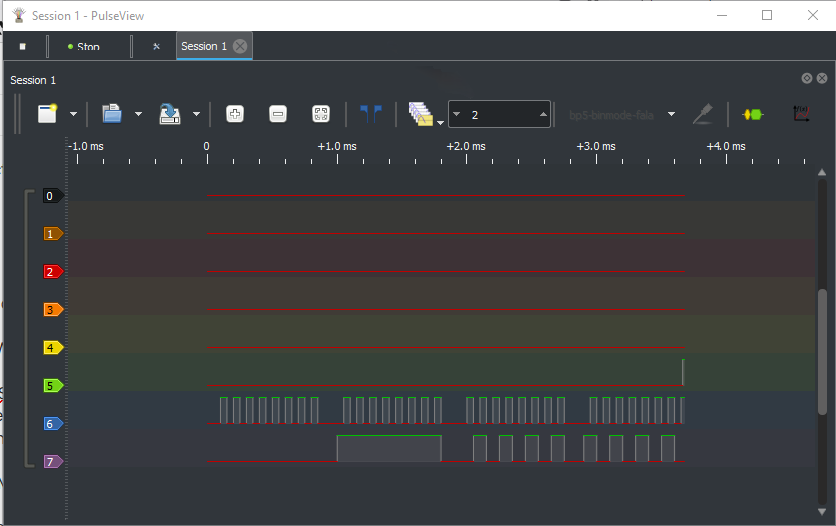
Task: Zoom out on the trace view
Action: (x=278, y=114)
